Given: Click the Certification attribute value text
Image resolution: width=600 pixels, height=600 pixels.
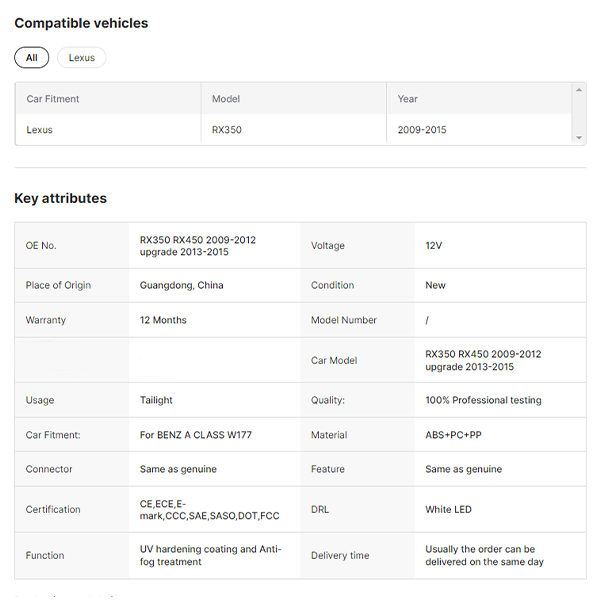Looking at the screenshot, I should 209,509.
